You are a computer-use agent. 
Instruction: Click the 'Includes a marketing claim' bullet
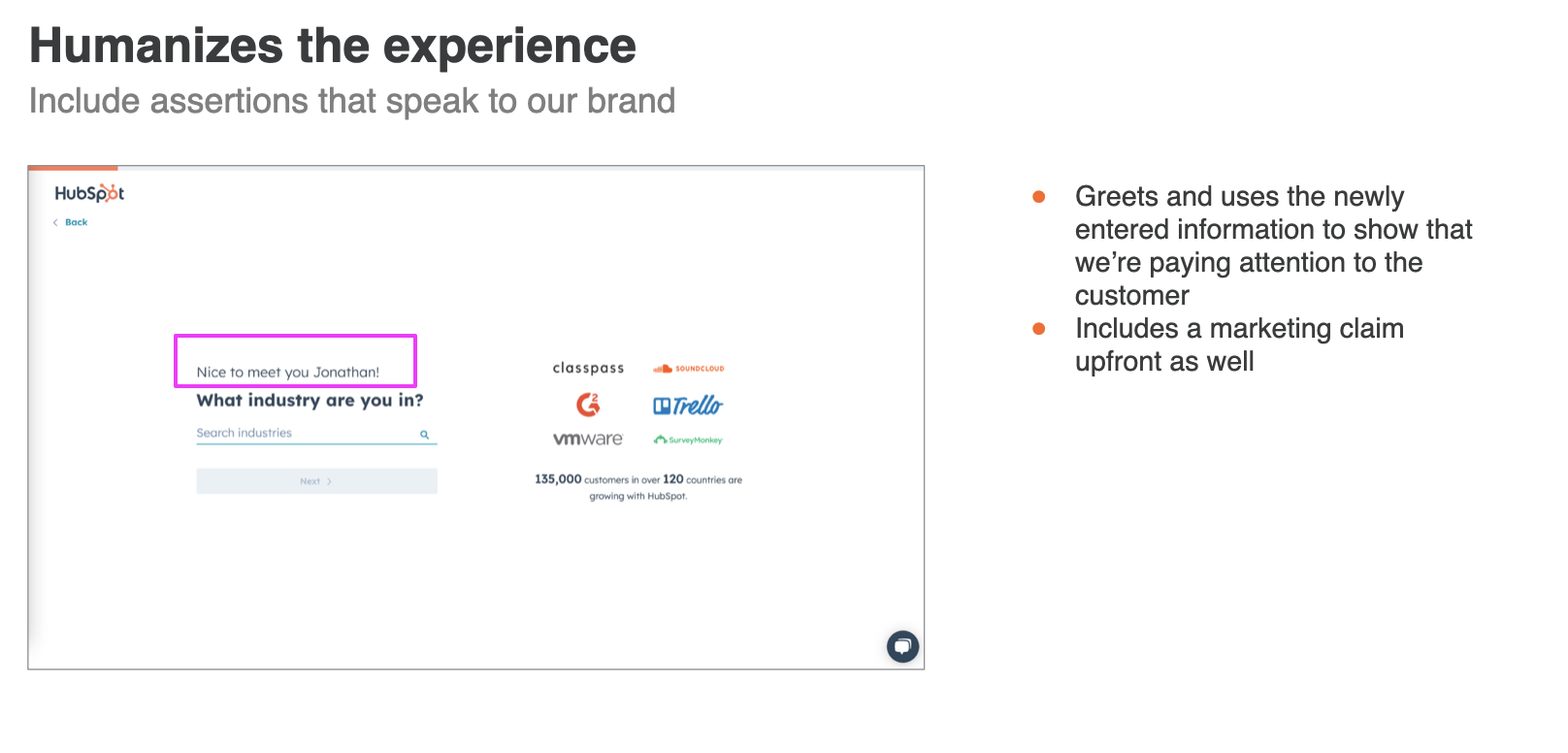[1239, 344]
